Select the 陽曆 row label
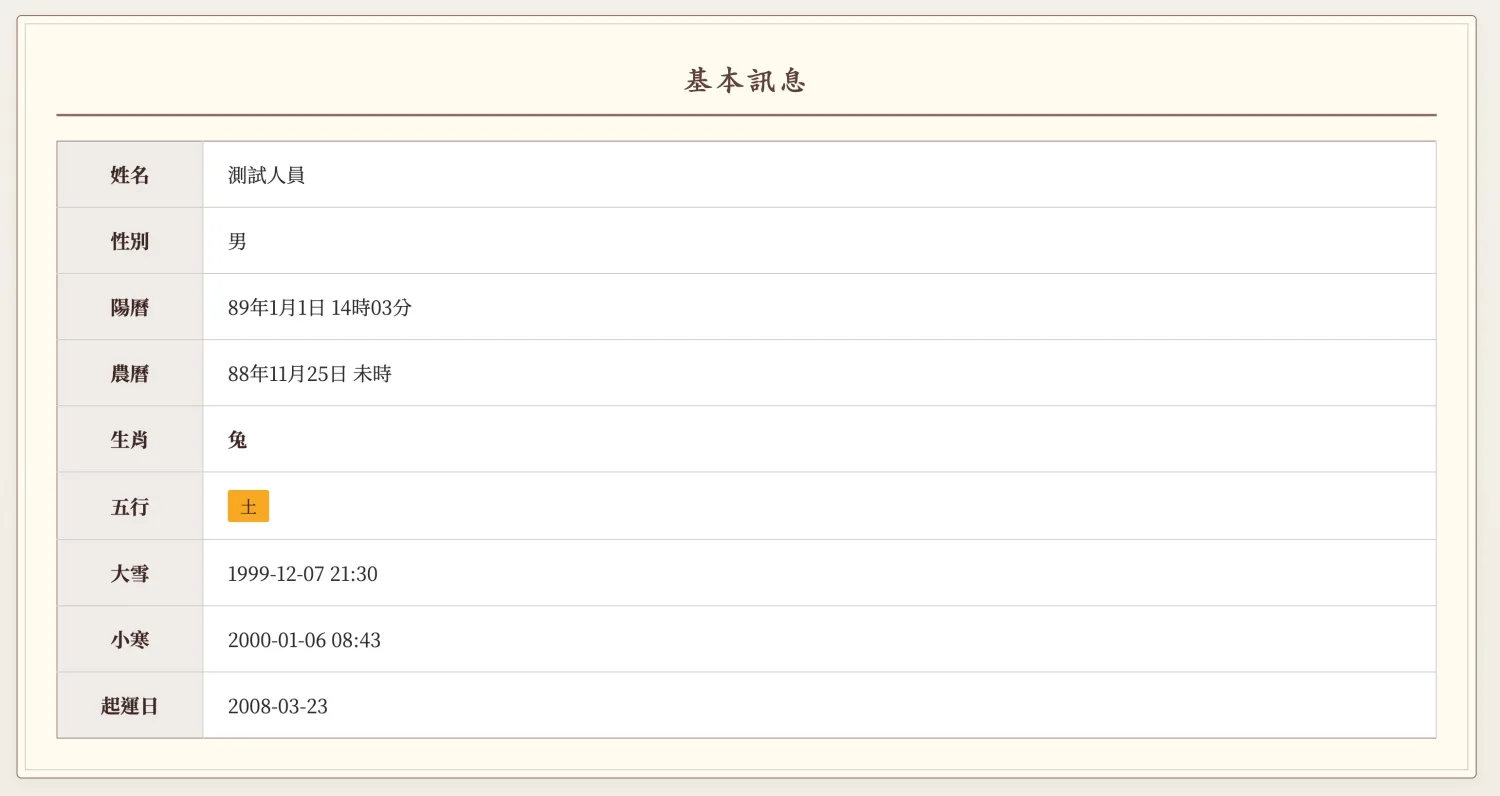The width and height of the screenshot is (1500, 796). [x=130, y=307]
